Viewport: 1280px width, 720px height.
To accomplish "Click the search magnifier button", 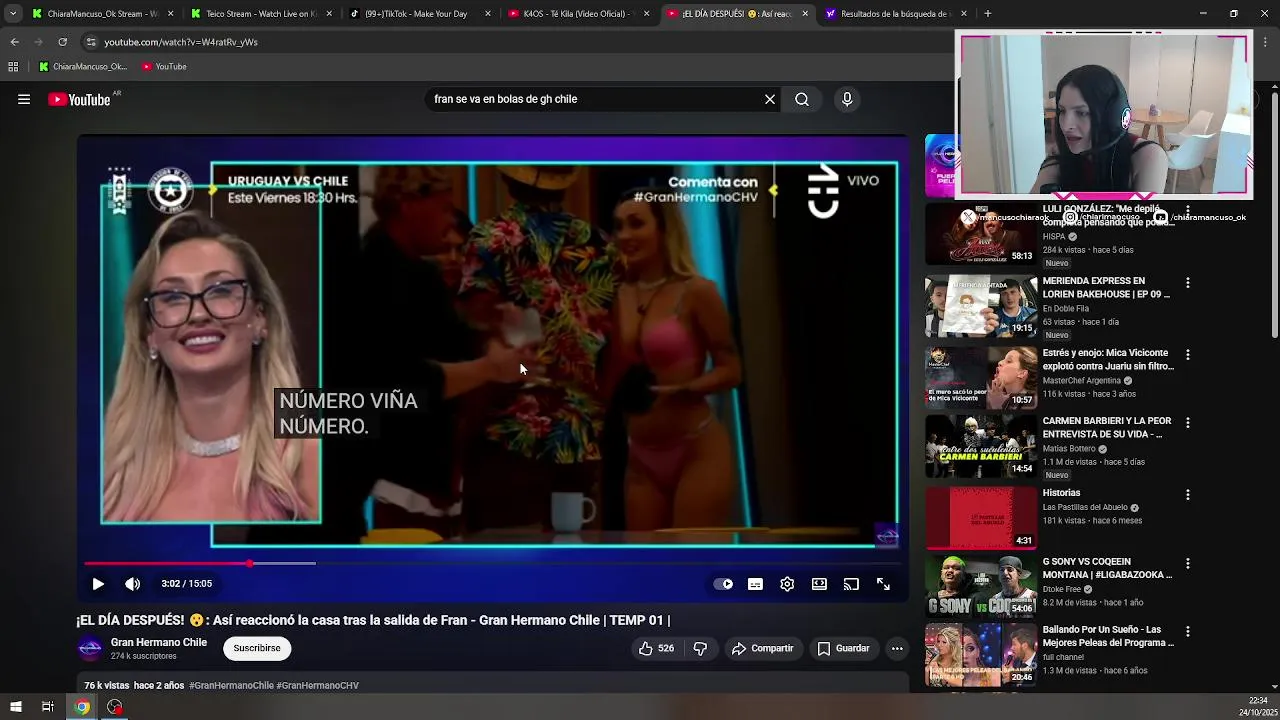I will 802,99.
